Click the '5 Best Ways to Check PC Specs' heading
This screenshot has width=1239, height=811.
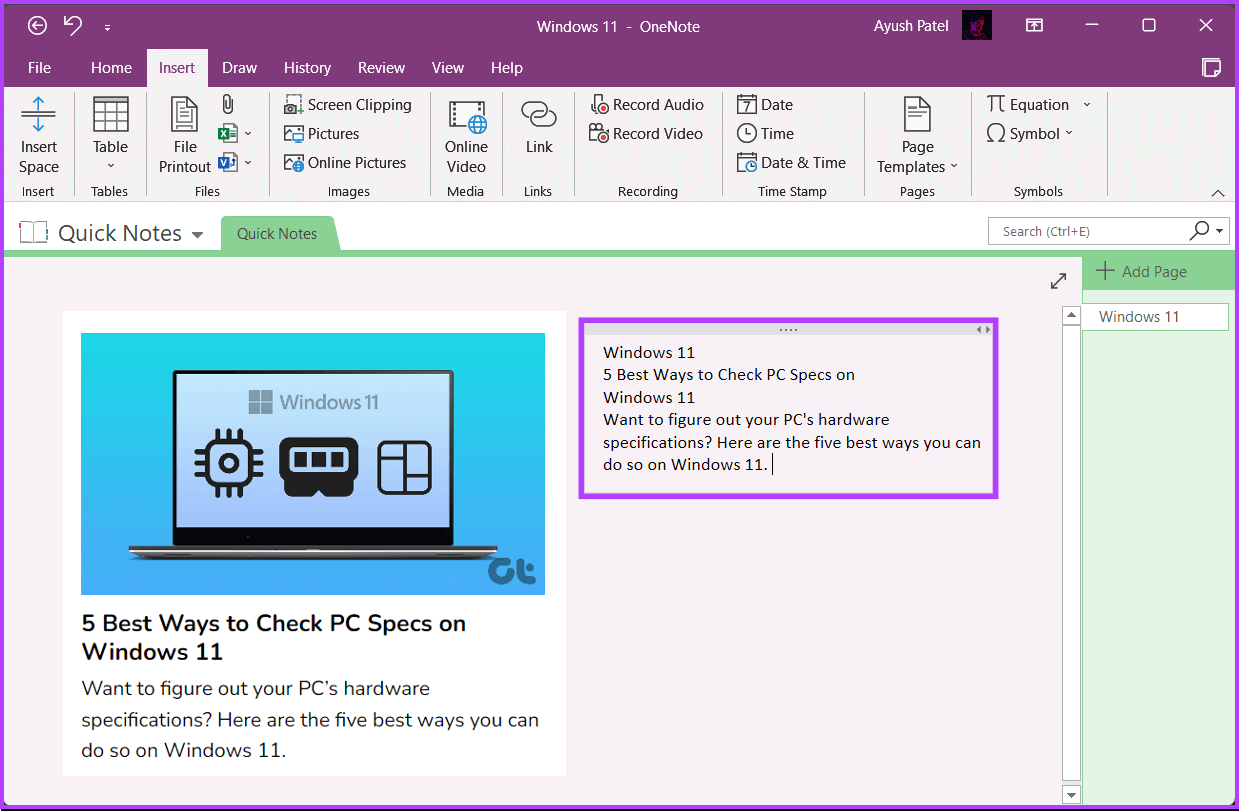(x=274, y=637)
